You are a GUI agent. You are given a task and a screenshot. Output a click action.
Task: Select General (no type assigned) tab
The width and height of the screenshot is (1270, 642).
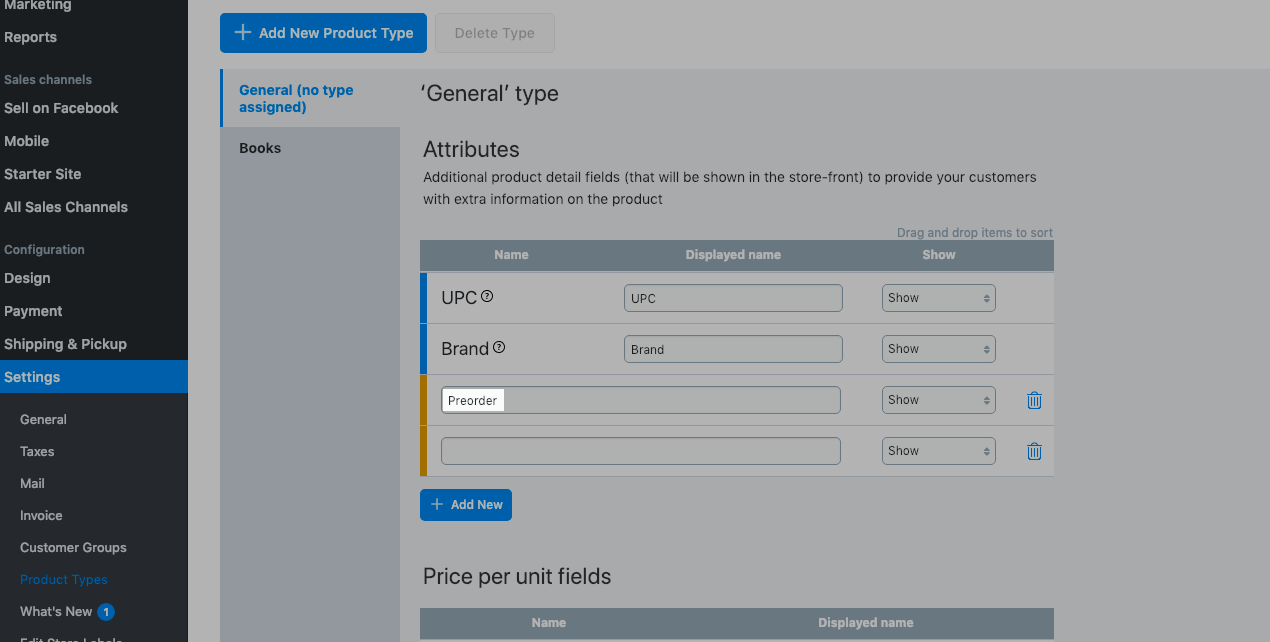[296, 98]
